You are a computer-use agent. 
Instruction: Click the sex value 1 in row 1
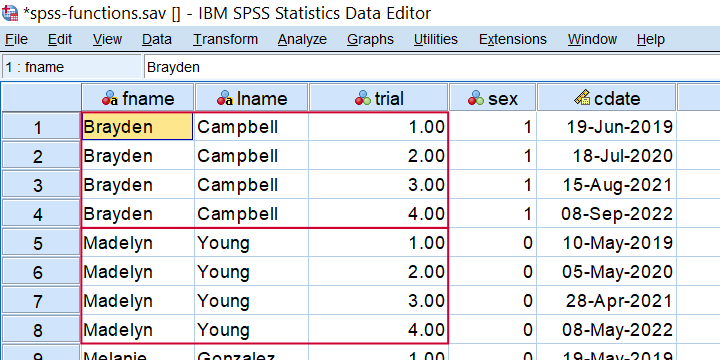492,127
